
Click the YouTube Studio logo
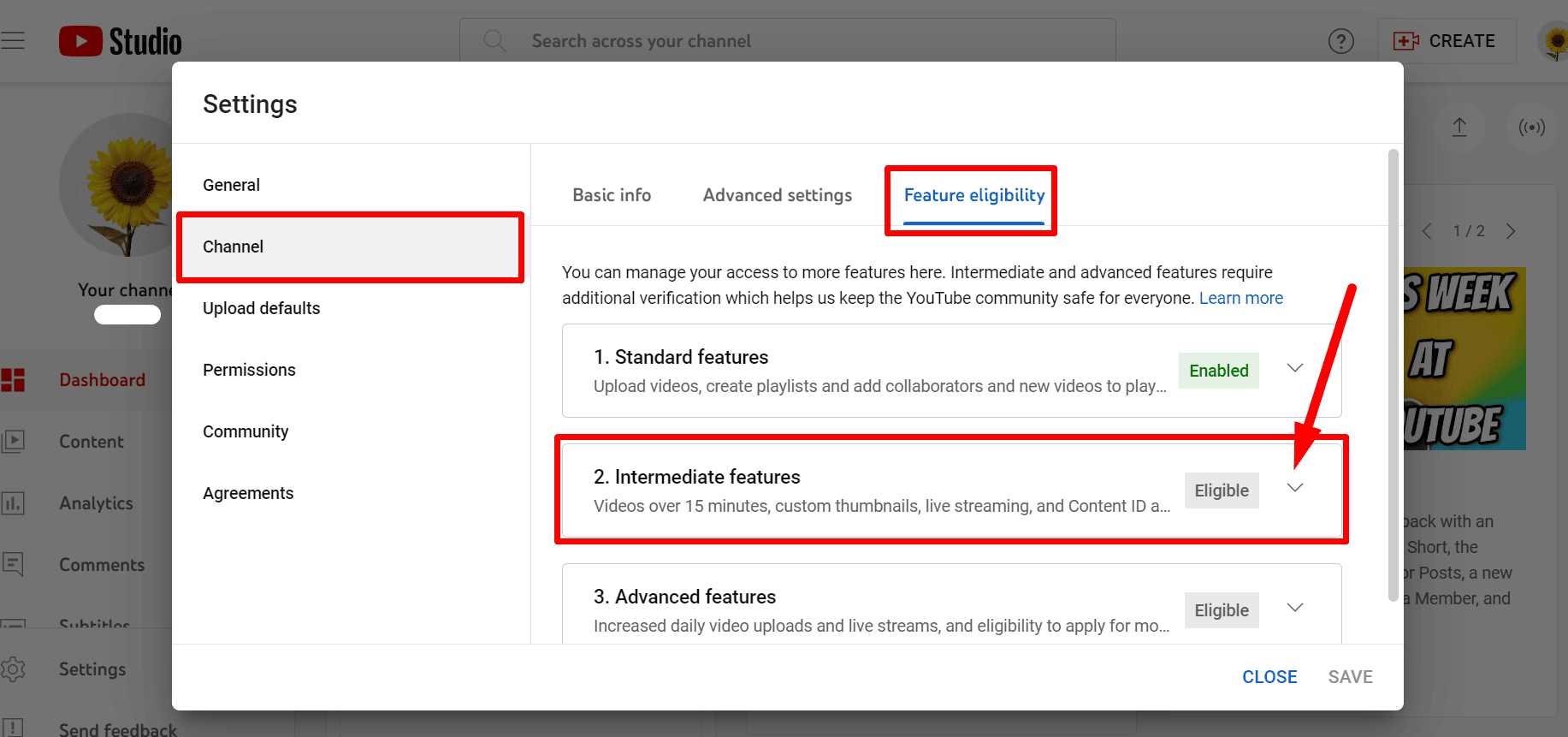[121, 41]
